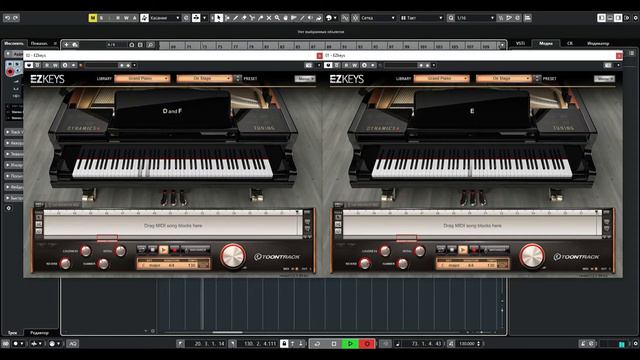Image resolution: width=640 pixels, height=360 pixels.
Task: Click the Redo arrow icon
Action: tap(16, 18)
